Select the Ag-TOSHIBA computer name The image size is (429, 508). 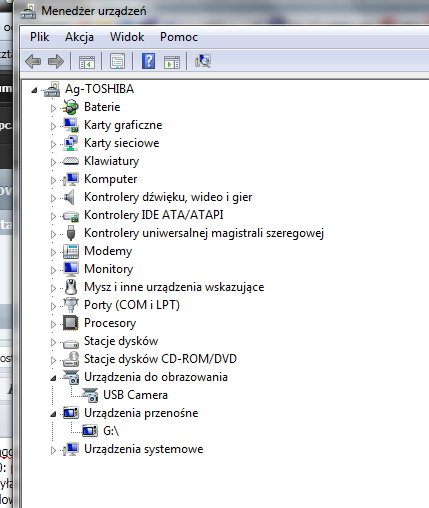(99, 89)
